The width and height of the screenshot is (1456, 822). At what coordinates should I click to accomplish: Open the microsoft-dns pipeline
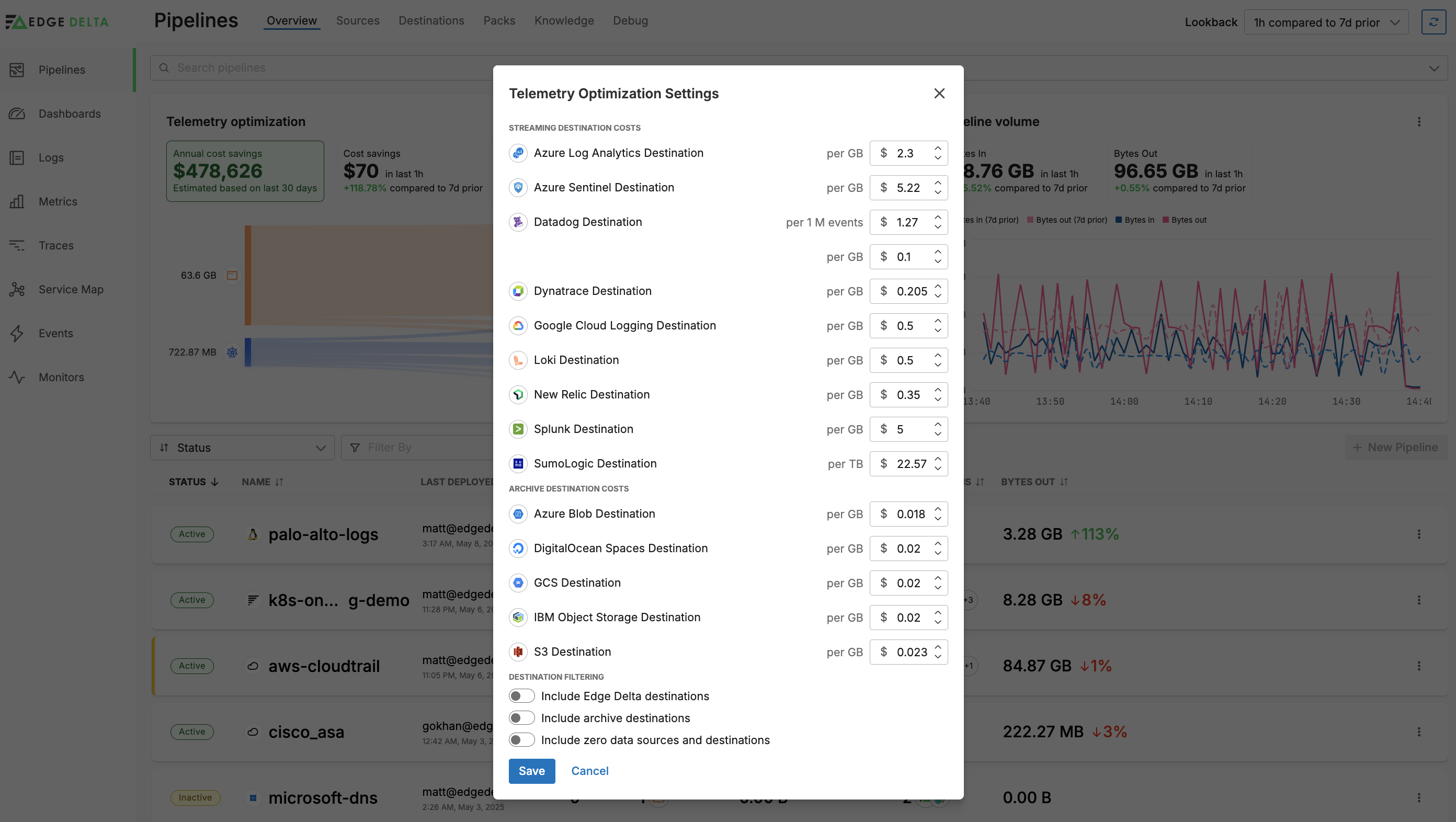click(323, 797)
